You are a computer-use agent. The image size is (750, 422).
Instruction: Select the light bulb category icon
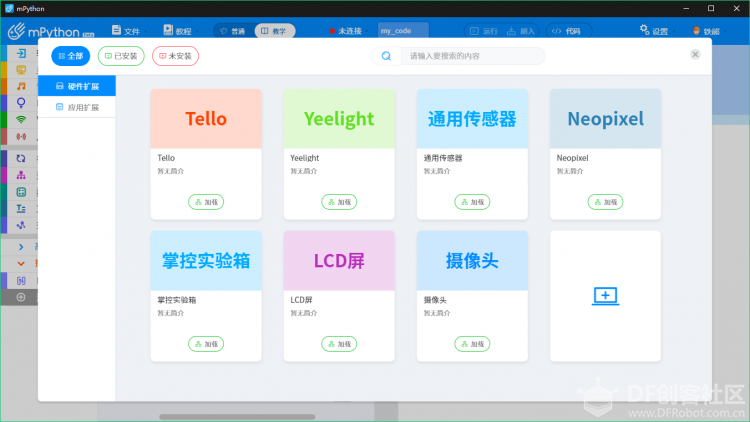click(21, 103)
